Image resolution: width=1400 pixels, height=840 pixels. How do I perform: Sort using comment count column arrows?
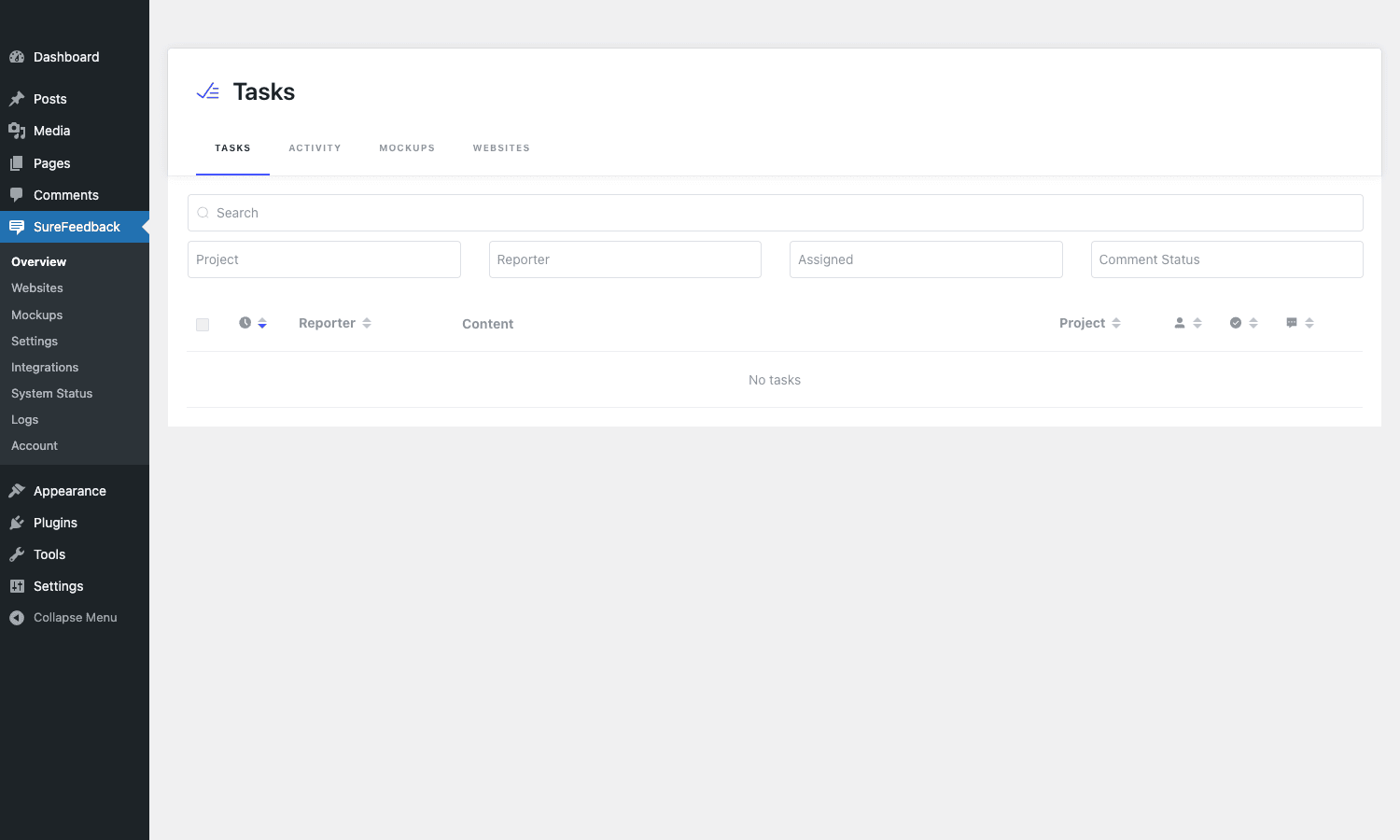point(1309,323)
